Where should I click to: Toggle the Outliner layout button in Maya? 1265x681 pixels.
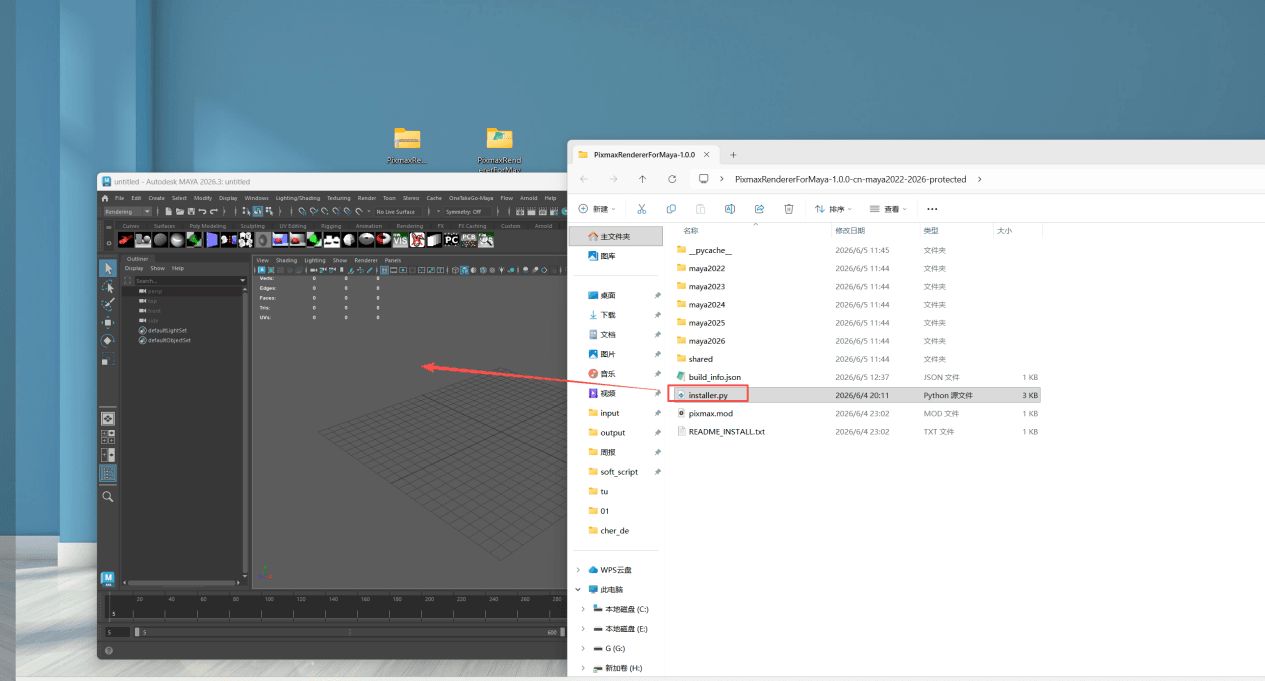(x=108, y=473)
